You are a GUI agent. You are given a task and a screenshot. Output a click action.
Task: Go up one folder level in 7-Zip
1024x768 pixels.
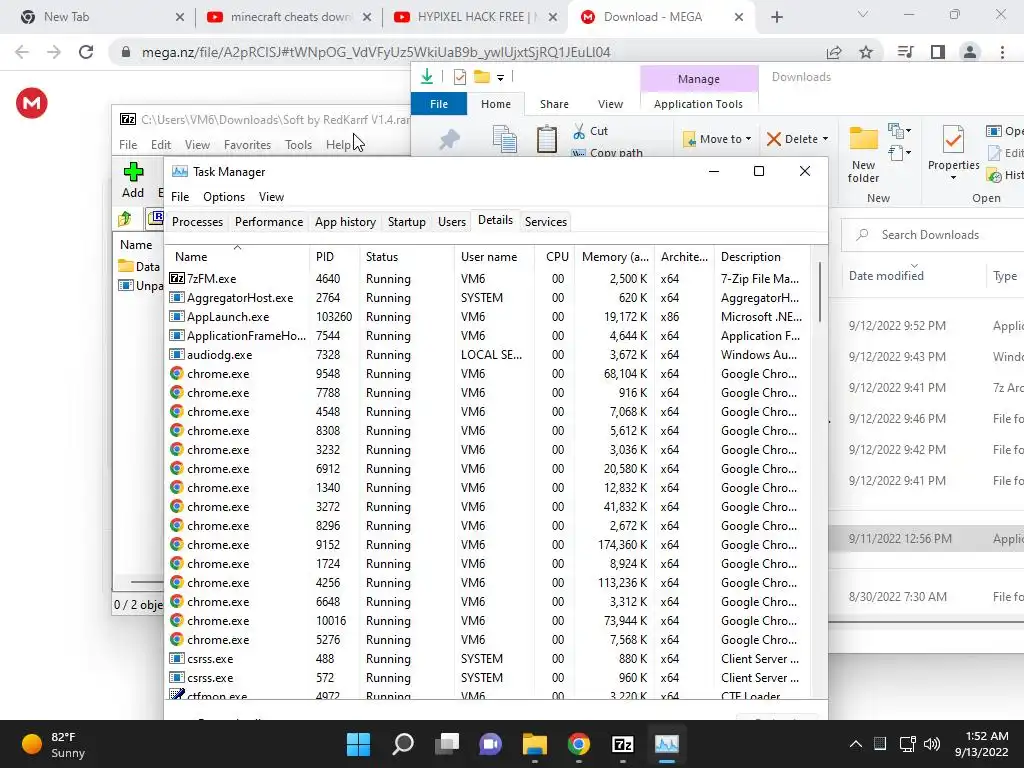(125, 219)
